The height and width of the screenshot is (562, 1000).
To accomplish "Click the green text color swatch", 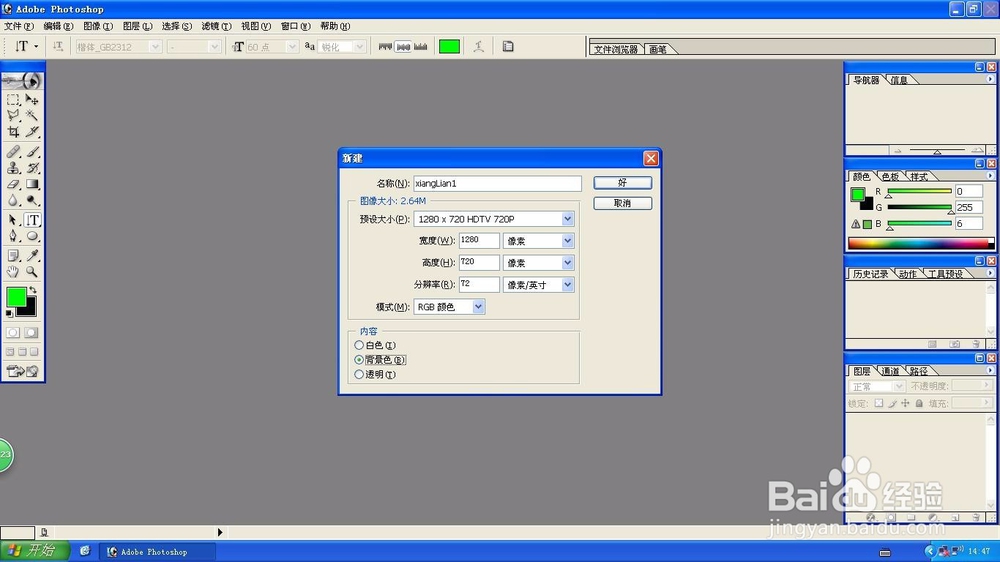I will (x=450, y=47).
